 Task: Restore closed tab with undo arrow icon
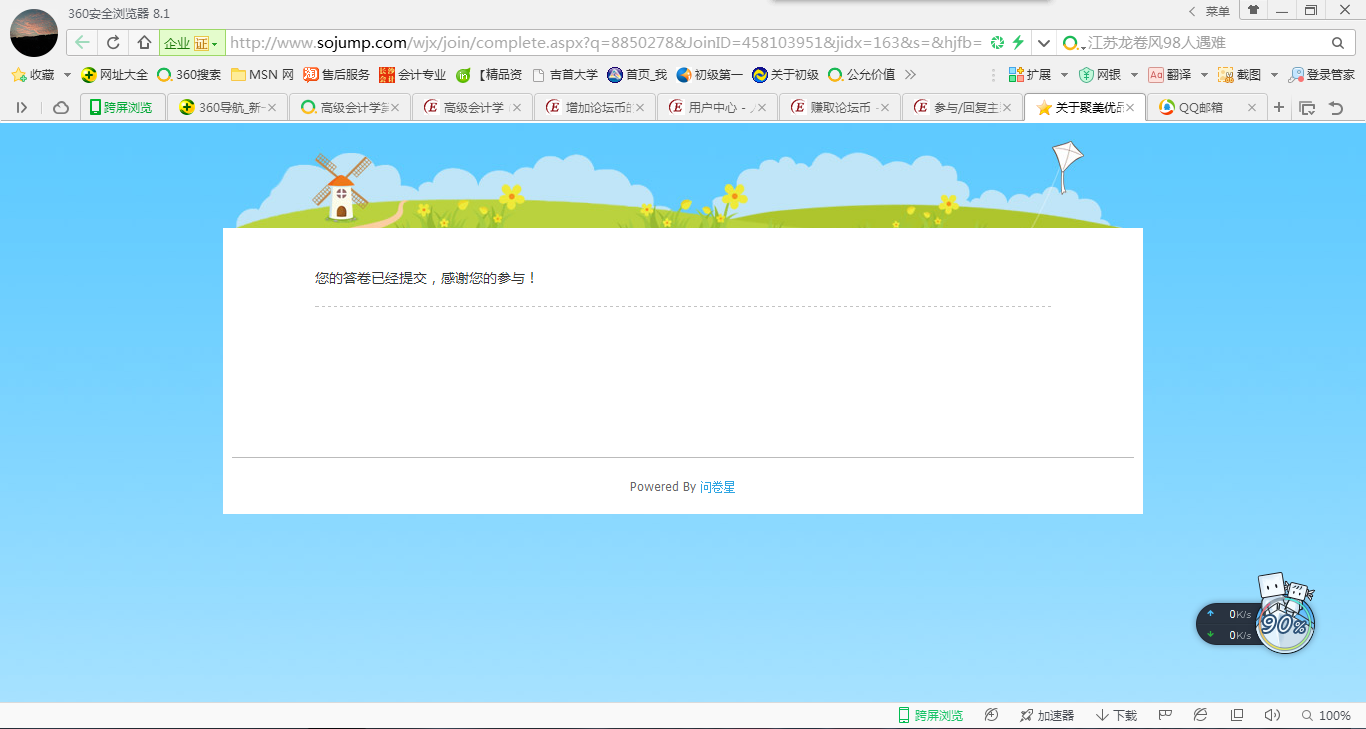pos(1336,108)
